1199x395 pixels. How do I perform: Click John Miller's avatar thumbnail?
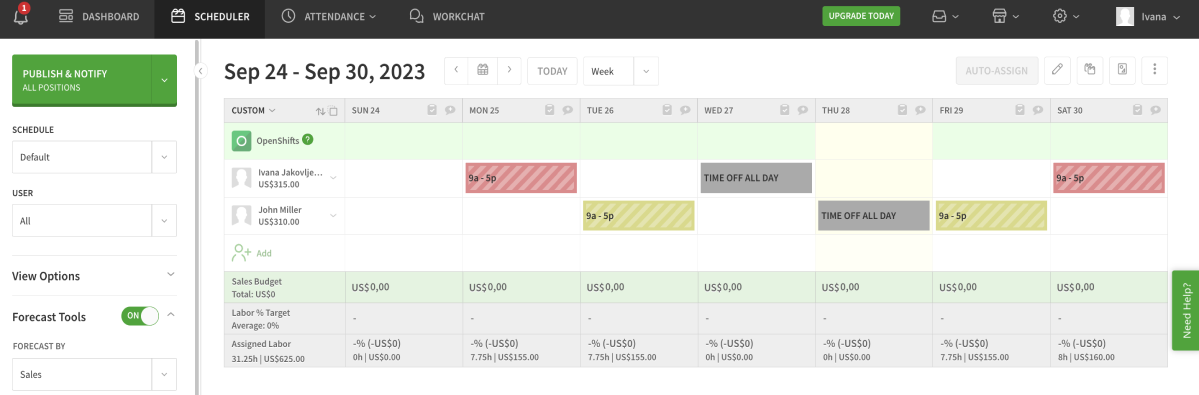(x=242, y=216)
